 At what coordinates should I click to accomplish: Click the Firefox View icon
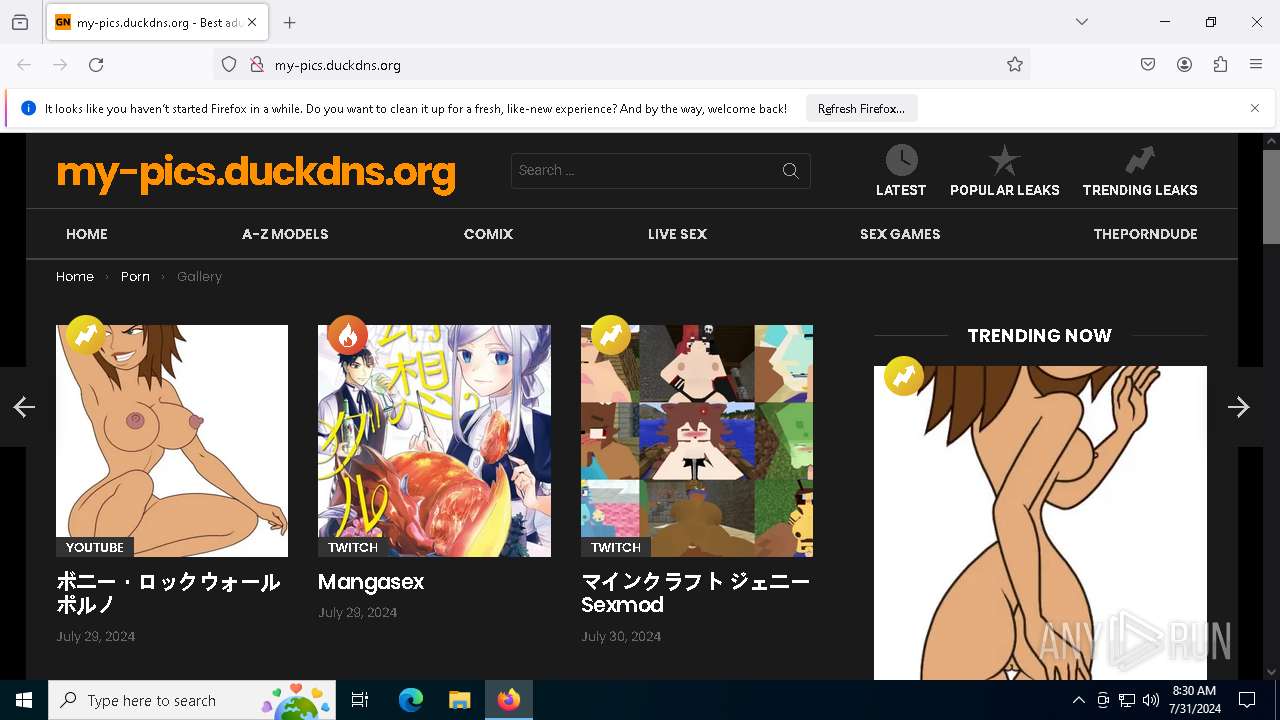click(20, 22)
